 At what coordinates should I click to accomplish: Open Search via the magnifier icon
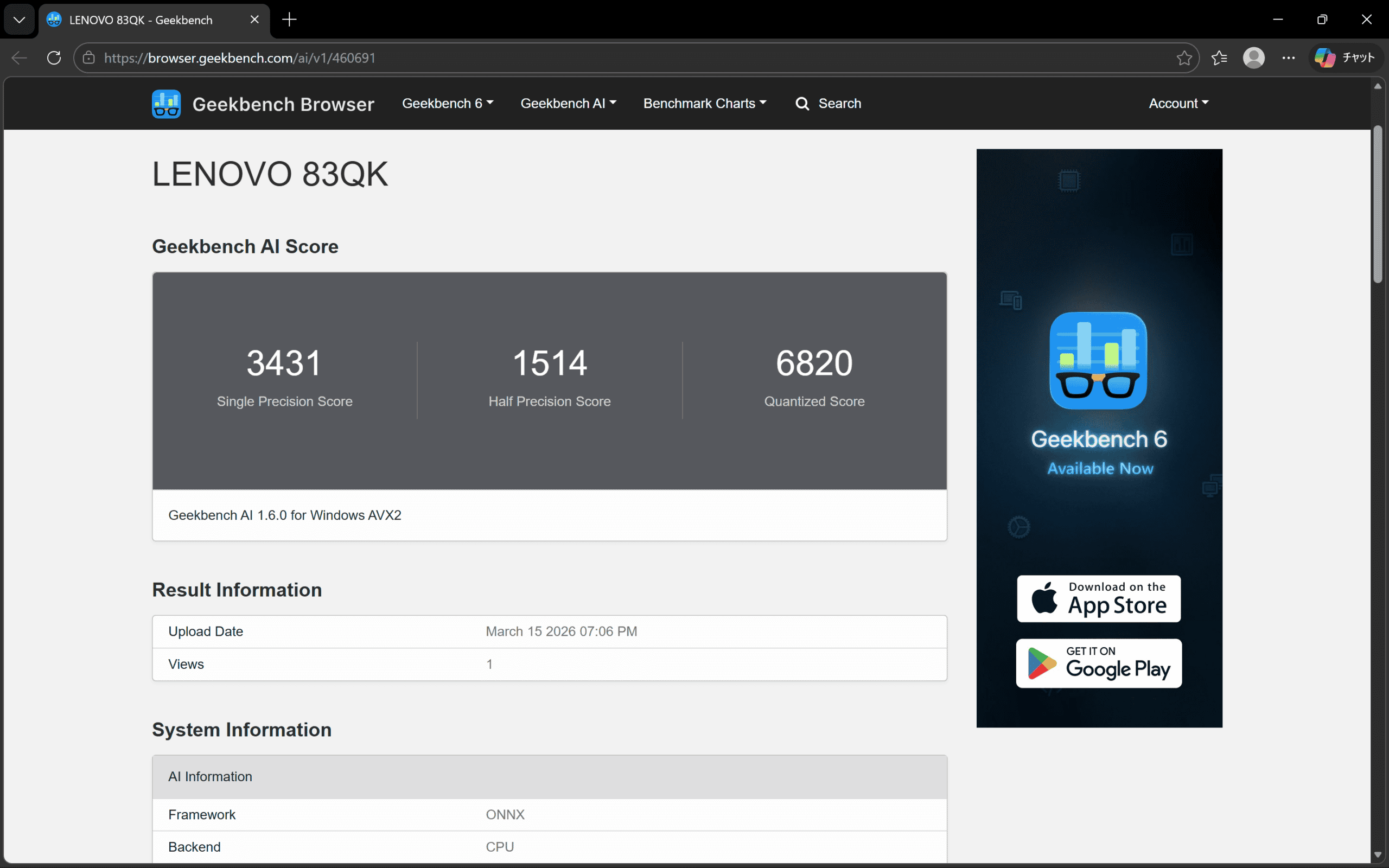pyautogui.click(x=801, y=103)
